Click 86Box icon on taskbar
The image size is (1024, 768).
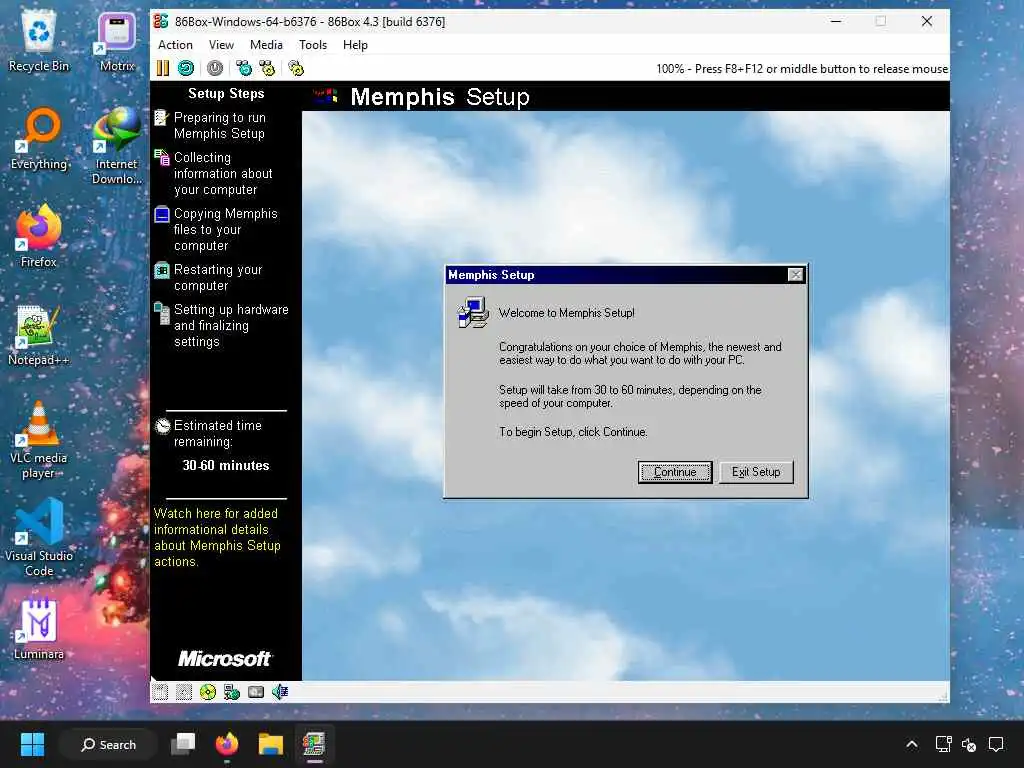314,744
